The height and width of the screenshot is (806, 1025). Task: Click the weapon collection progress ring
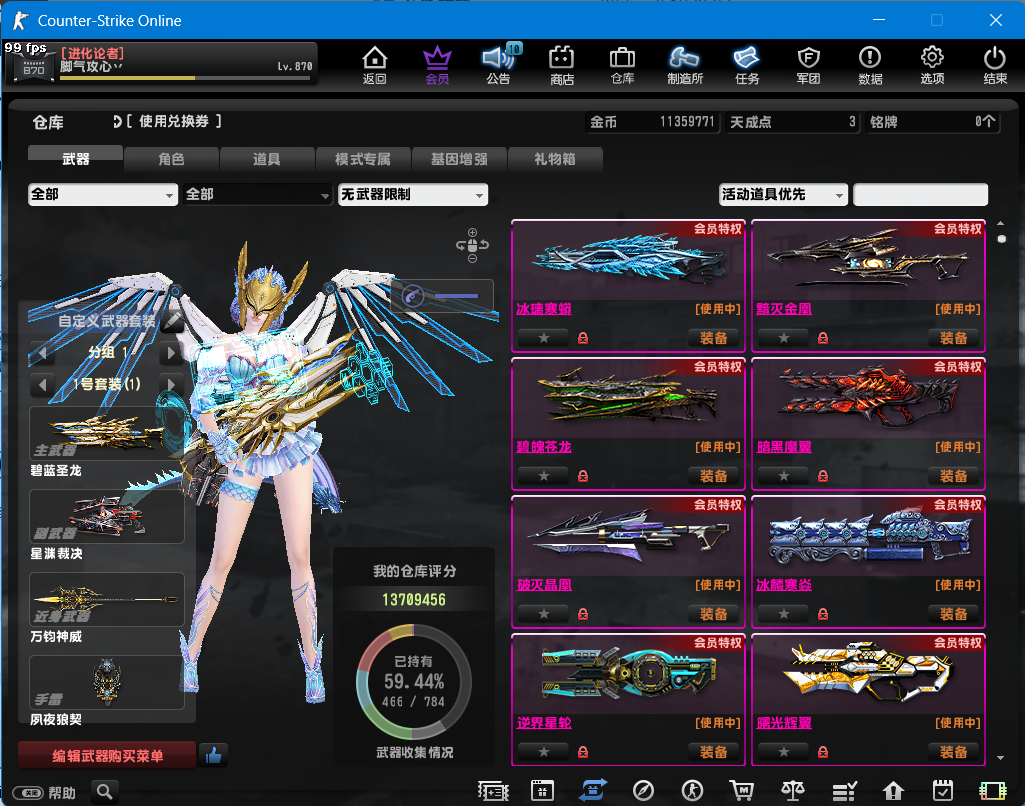pyautogui.click(x=414, y=682)
